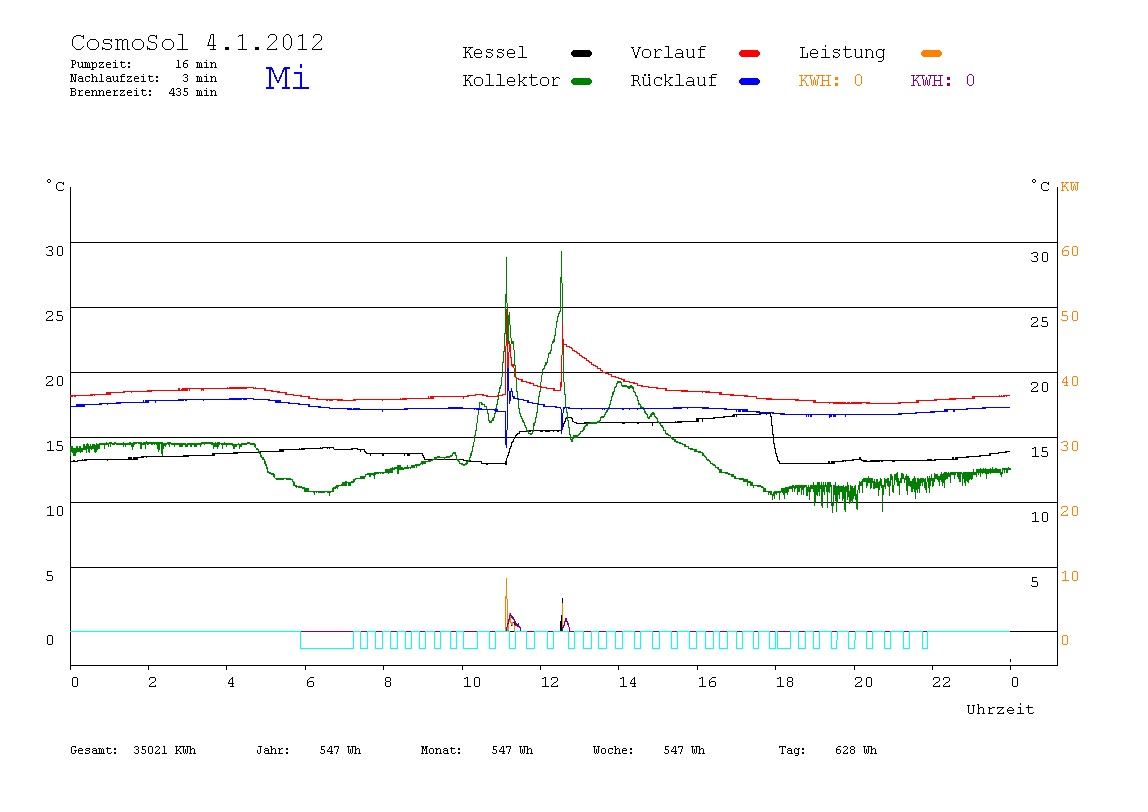Select the "Nachlaufzeit:" label
Image resolution: width=1148 pixels, height=812 pixels.
(115, 78)
